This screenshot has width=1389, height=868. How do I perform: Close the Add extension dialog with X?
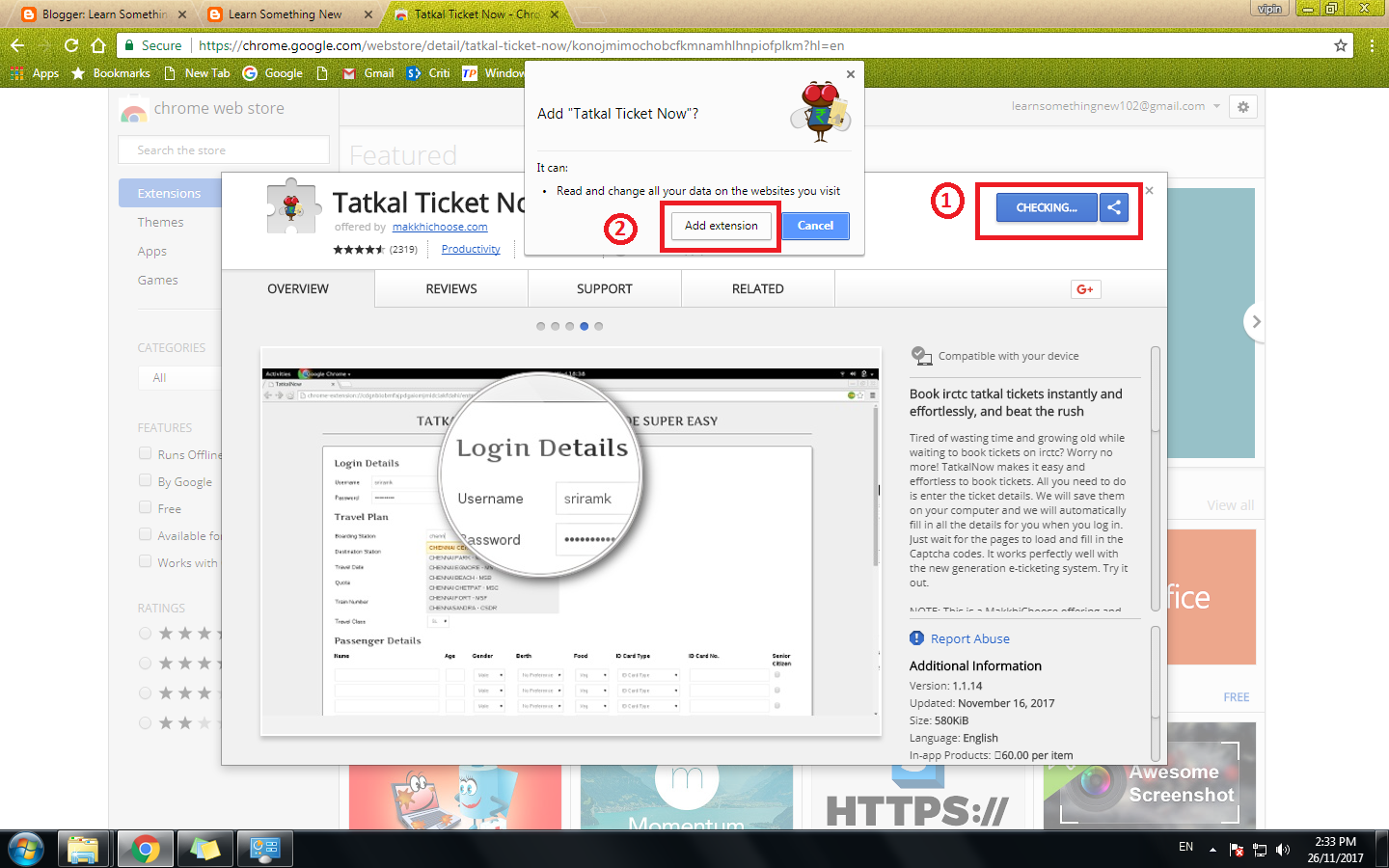(850, 74)
